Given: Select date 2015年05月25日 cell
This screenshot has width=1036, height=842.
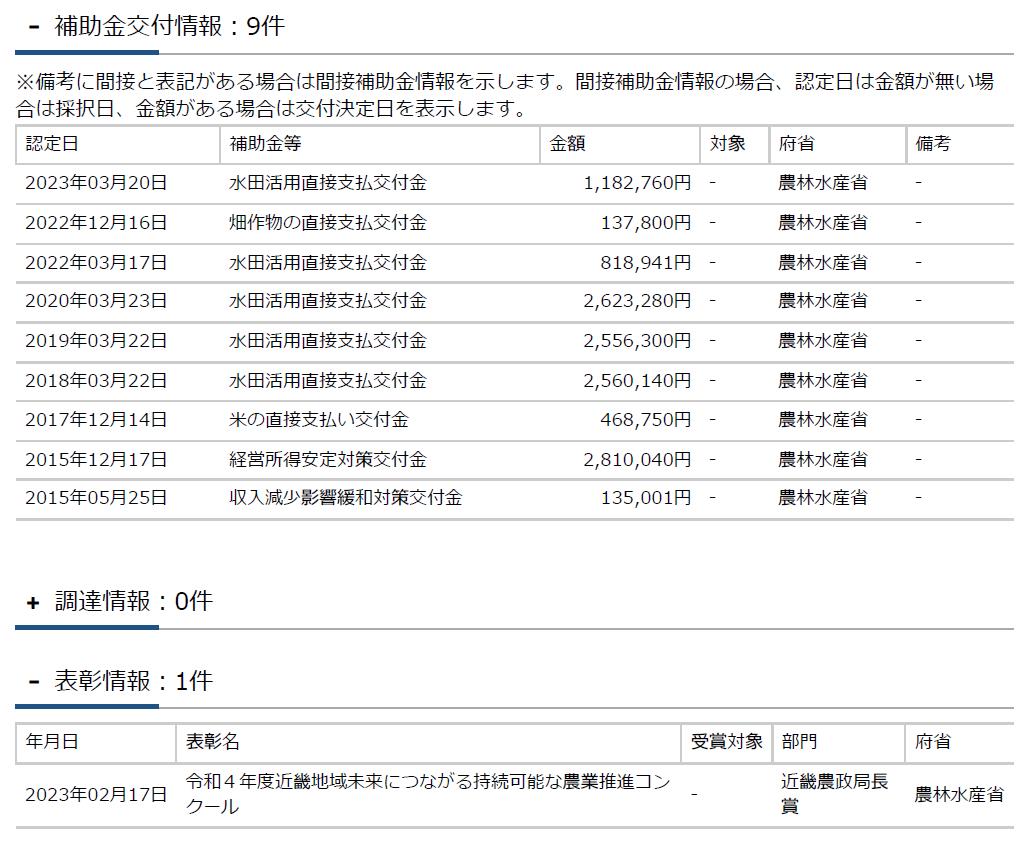Looking at the screenshot, I should (x=96, y=498).
